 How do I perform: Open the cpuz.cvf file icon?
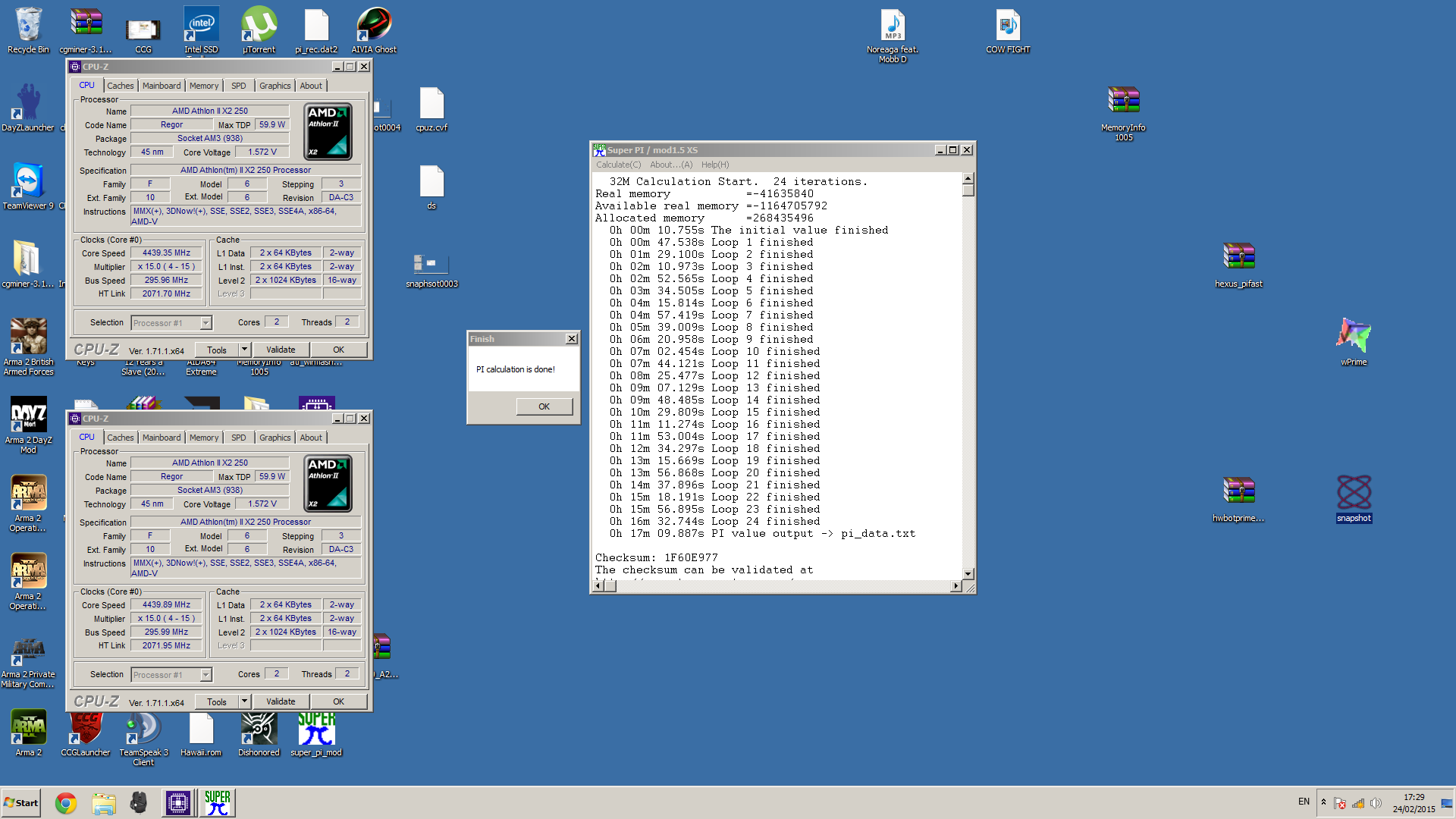(x=431, y=108)
